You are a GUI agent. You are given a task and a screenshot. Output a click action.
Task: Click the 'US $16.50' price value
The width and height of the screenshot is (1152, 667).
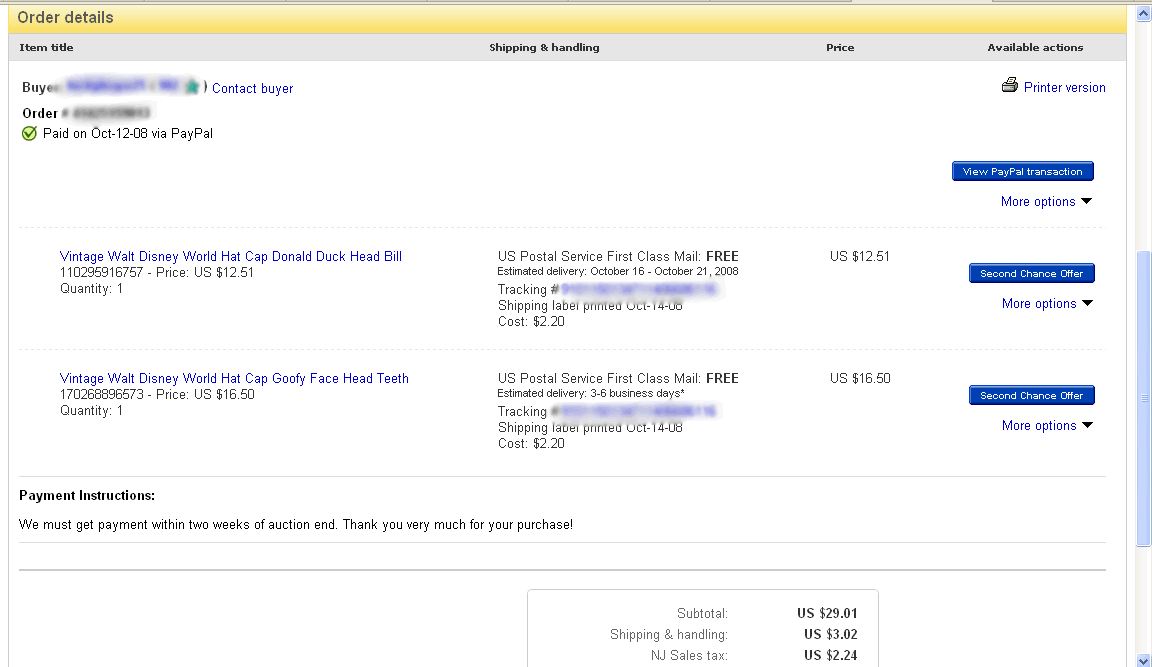tap(860, 378)
